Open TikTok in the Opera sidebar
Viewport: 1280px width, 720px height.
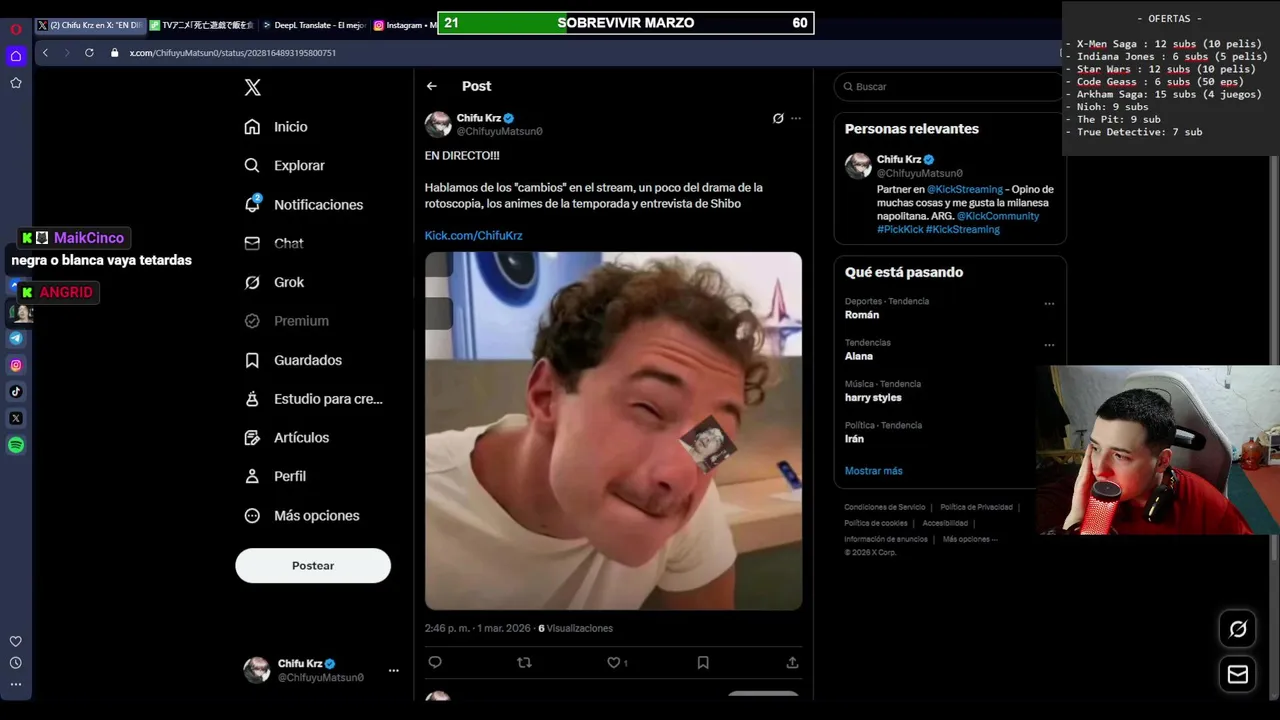click(16, 392)
